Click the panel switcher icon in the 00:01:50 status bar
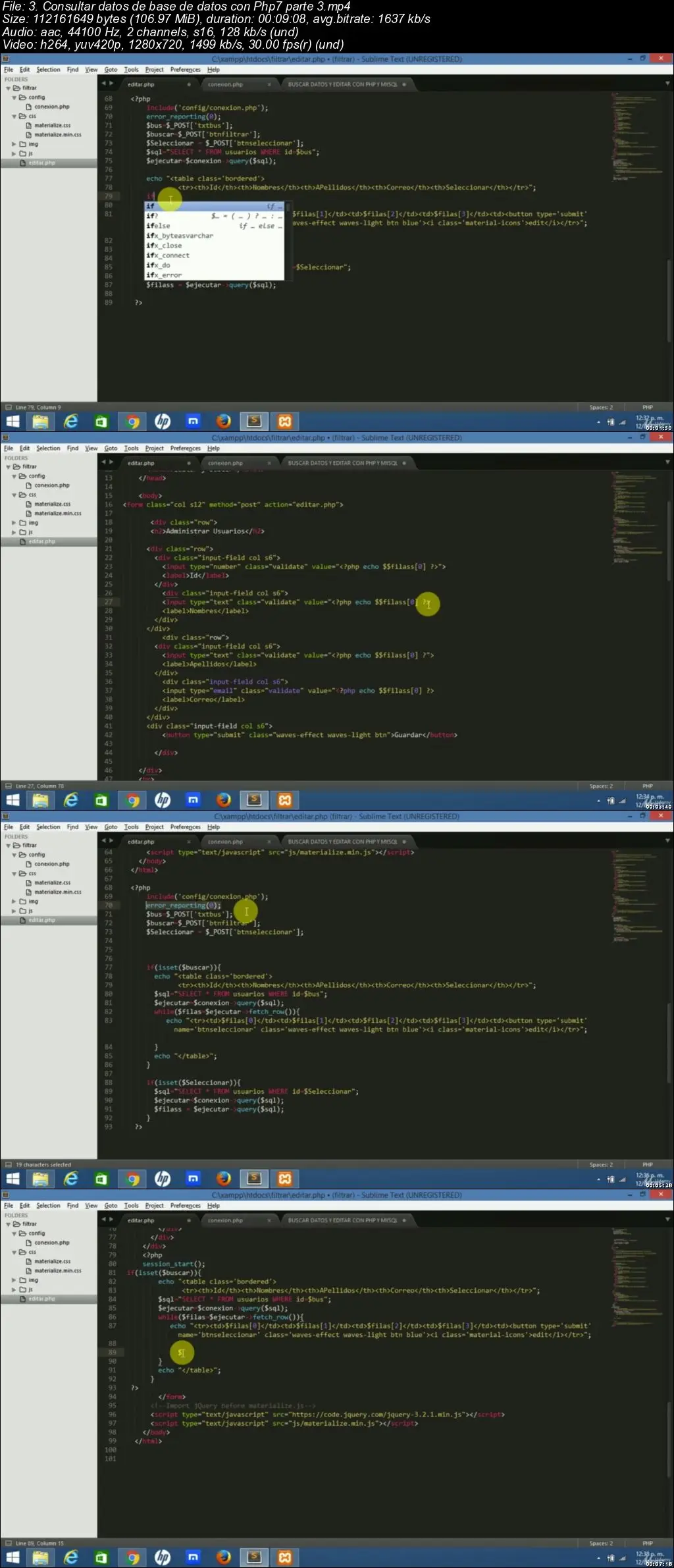Screen dimensions: 674x1568 (x=8, y=408)
